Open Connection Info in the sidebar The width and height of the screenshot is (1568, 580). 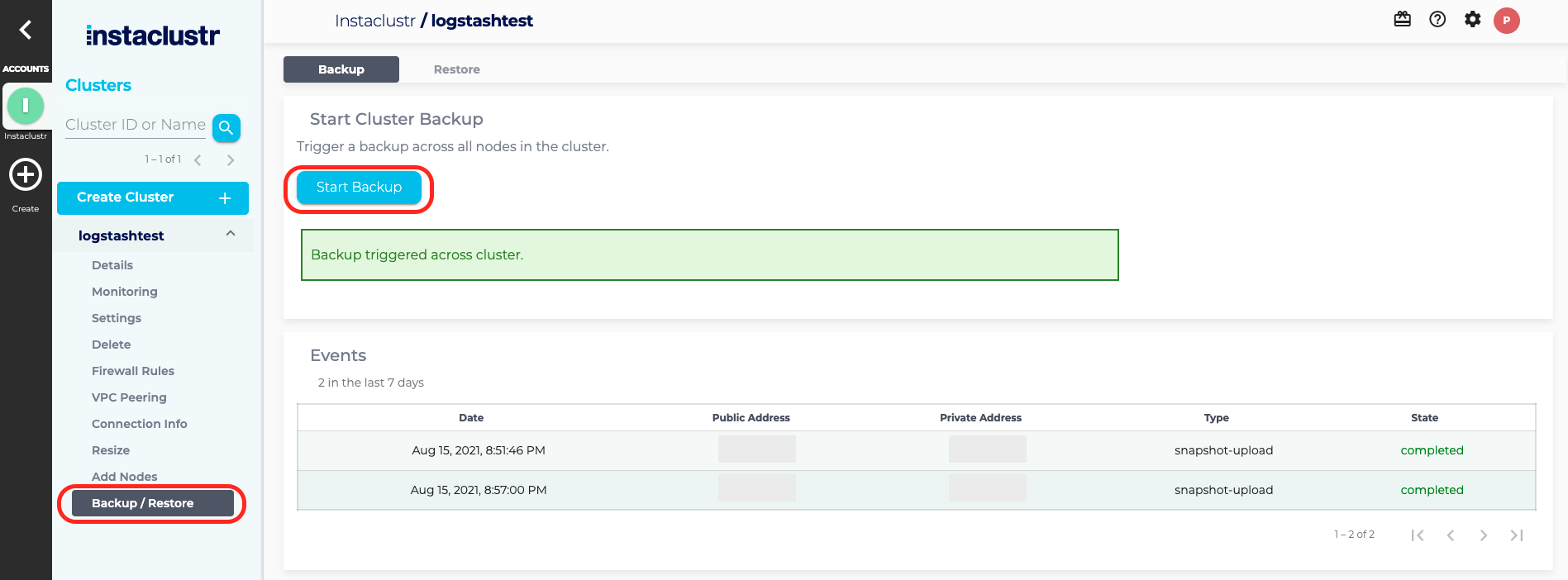[x=140, y=424]
